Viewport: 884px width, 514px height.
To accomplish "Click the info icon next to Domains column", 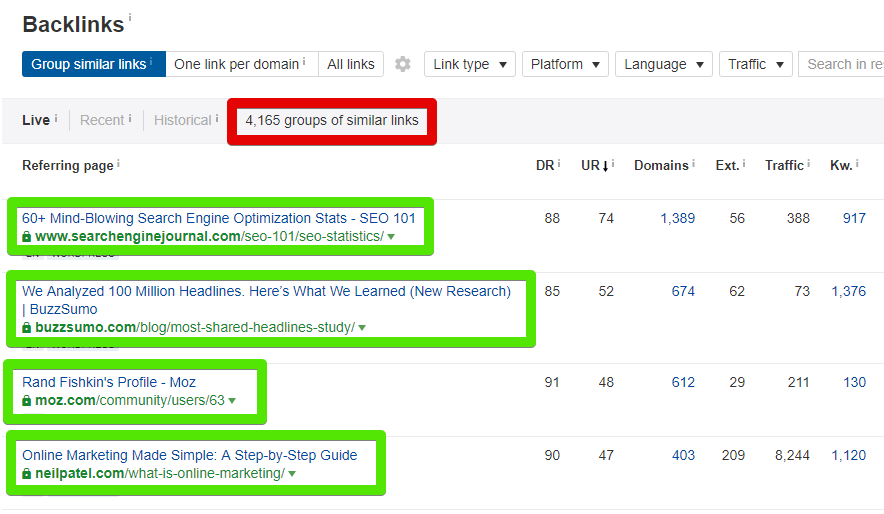I will click(x=693, y=163).
